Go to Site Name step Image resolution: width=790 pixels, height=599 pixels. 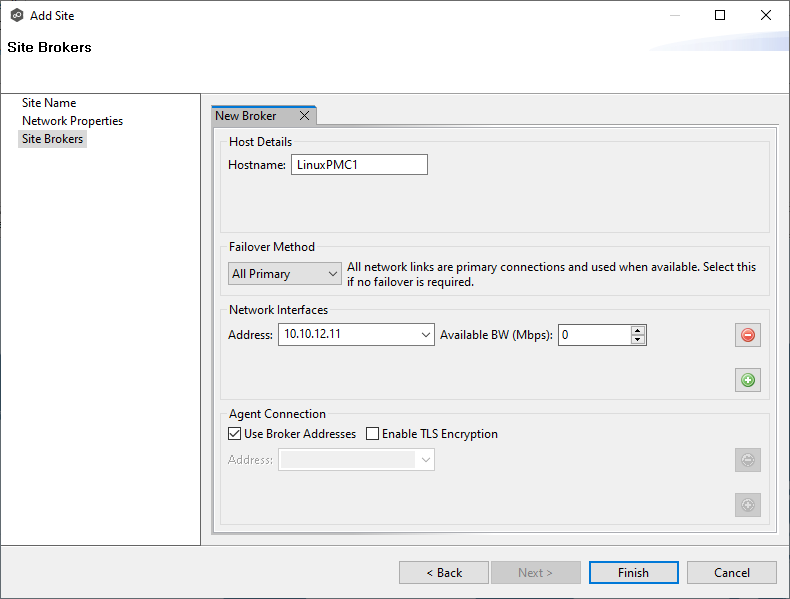pyautogui.click(x=49, y=103)
